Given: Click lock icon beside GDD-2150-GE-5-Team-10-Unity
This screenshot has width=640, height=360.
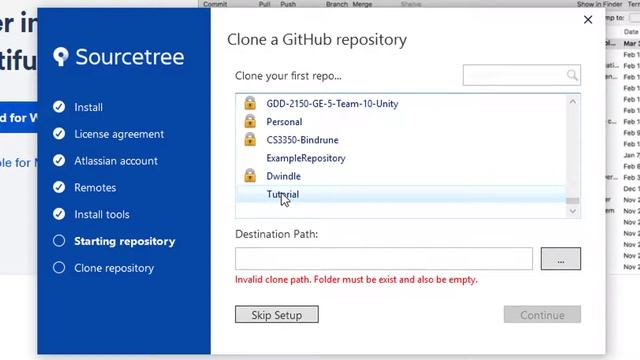Looking at the screenshot, I should 250,103.
